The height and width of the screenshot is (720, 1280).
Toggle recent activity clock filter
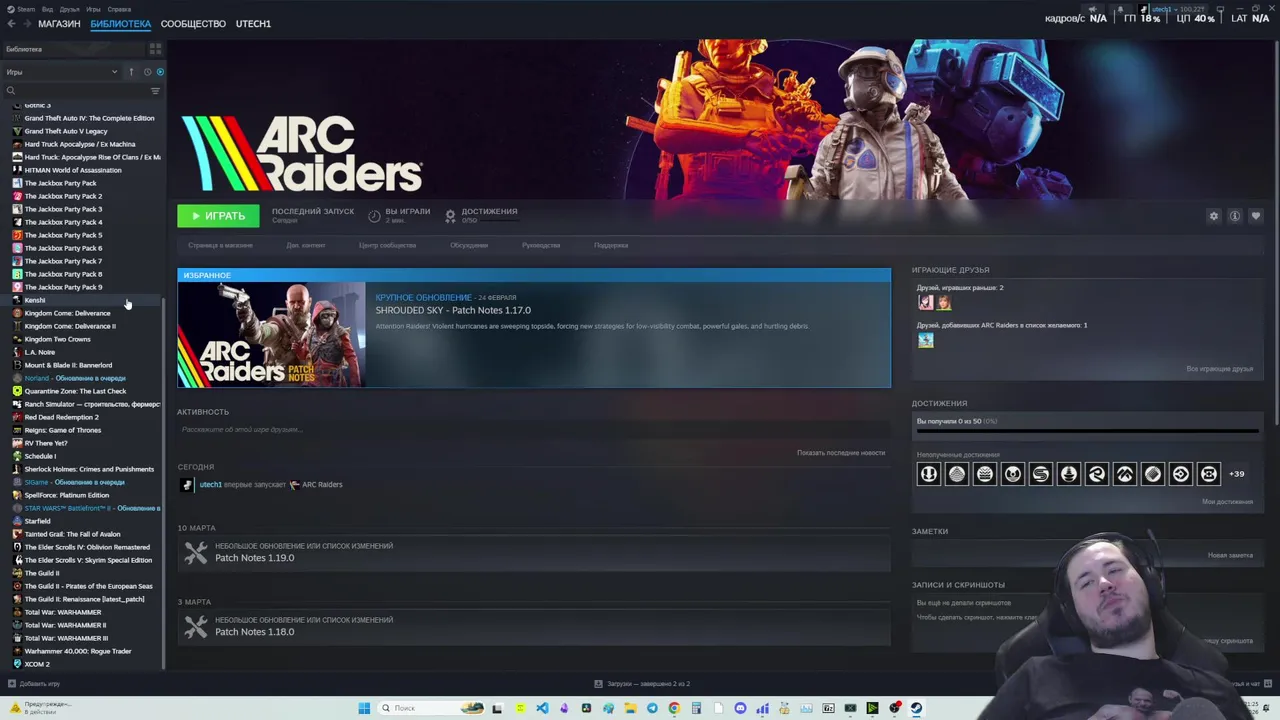point(147,72)
